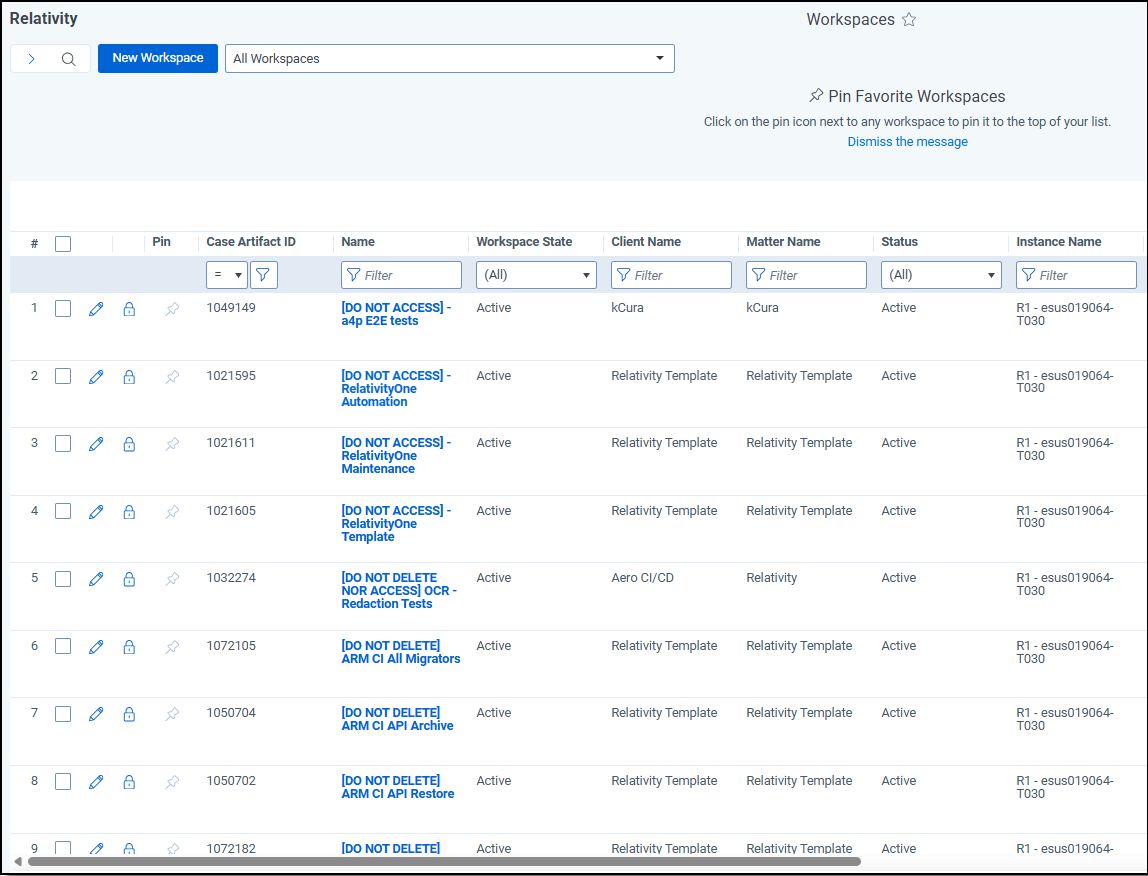Viewport: 1148px width, 876px height.
Task: Pin the OCR Redaction Tests workspace
Action: click(172, 579)
